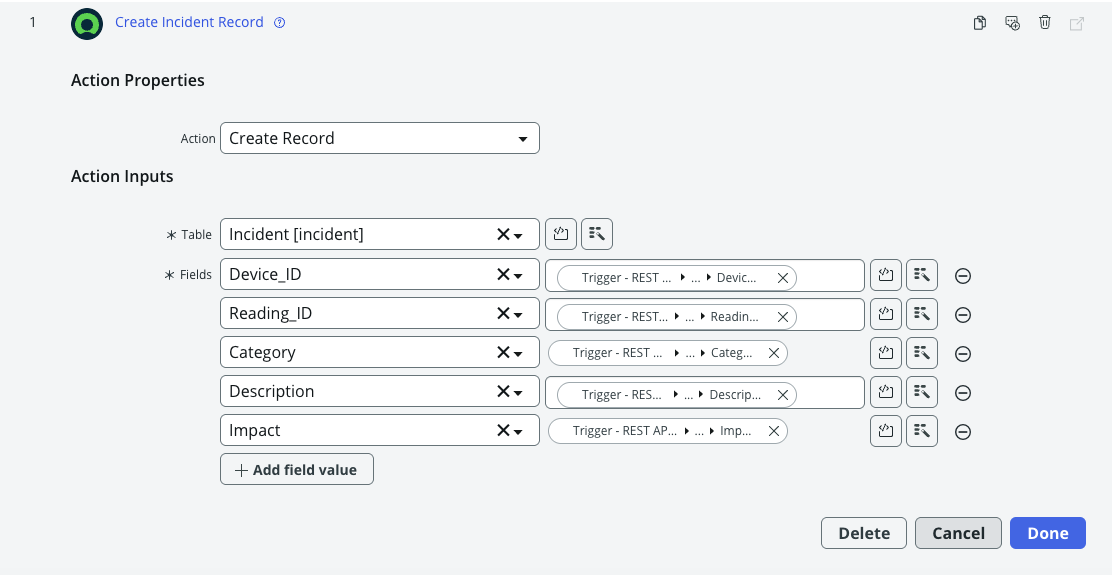1112x575 pixels.
Task: Remove the Device_ID trigger data pill
Action: click(783, 279)
